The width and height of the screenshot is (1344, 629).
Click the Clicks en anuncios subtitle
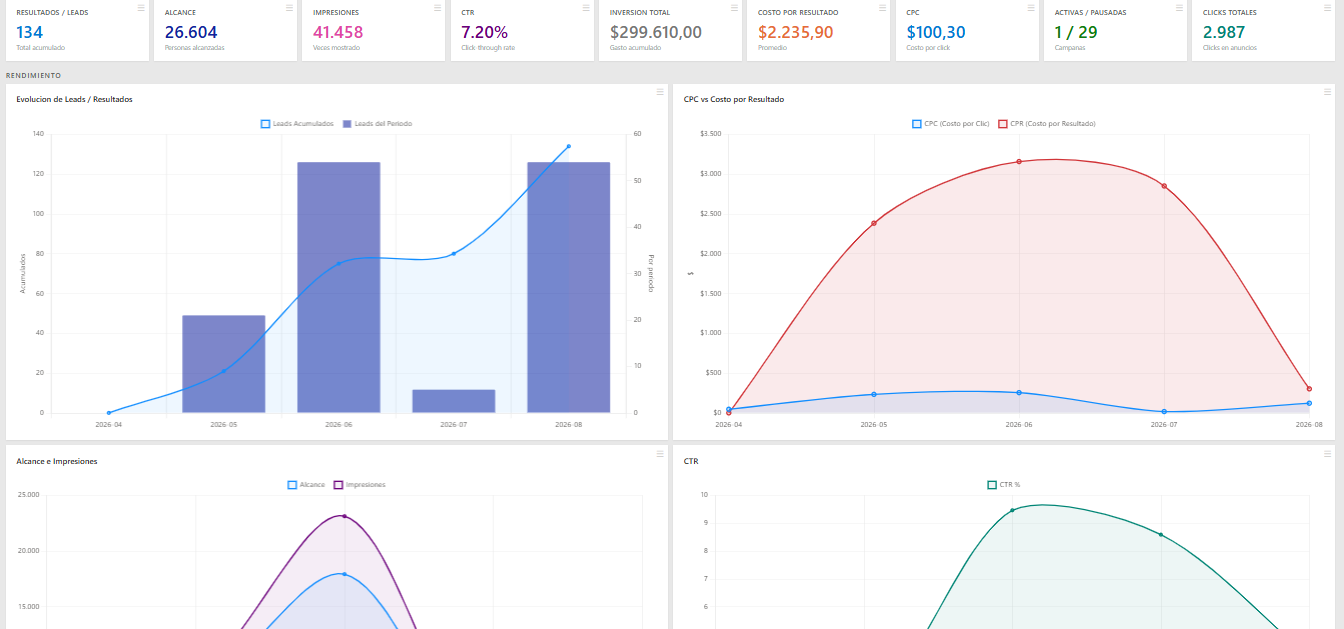click(1230, 48)
